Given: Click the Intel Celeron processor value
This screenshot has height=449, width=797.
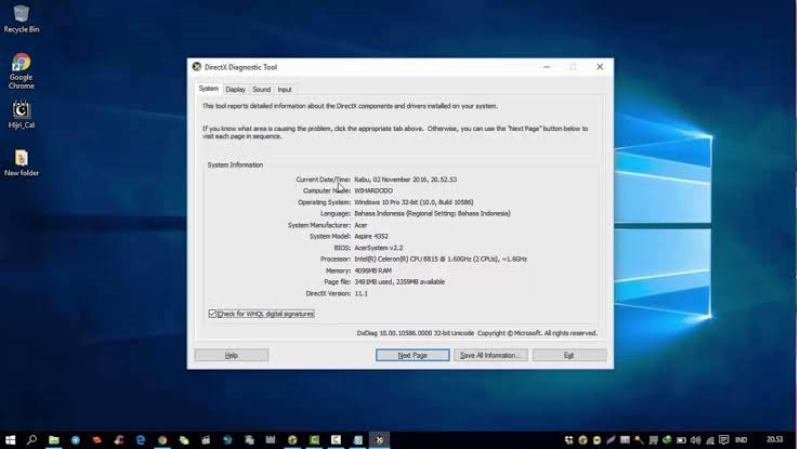Looking at the screenshot, I should (441, 259).
